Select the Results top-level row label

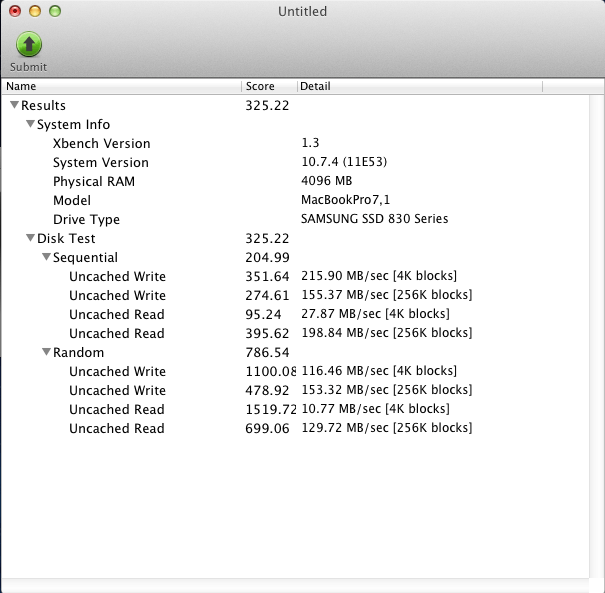[43, 105]
